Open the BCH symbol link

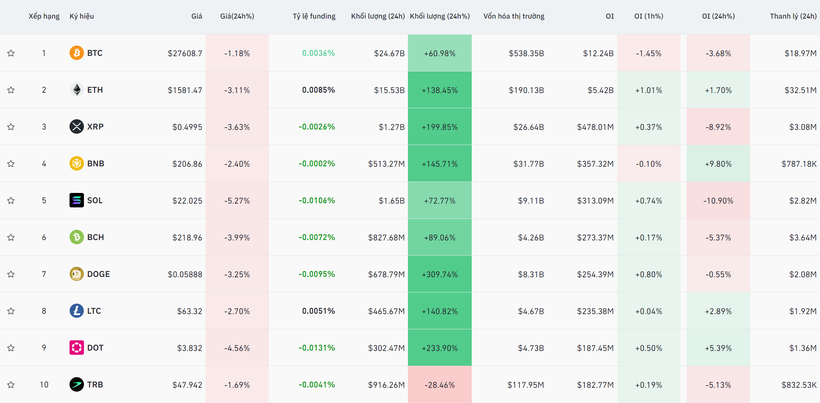point(95,238)
